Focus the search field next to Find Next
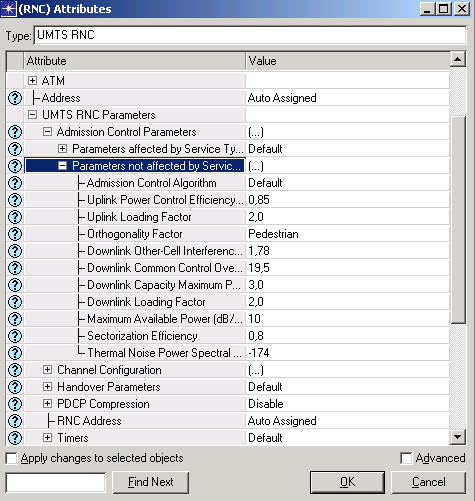 [56, 482]
